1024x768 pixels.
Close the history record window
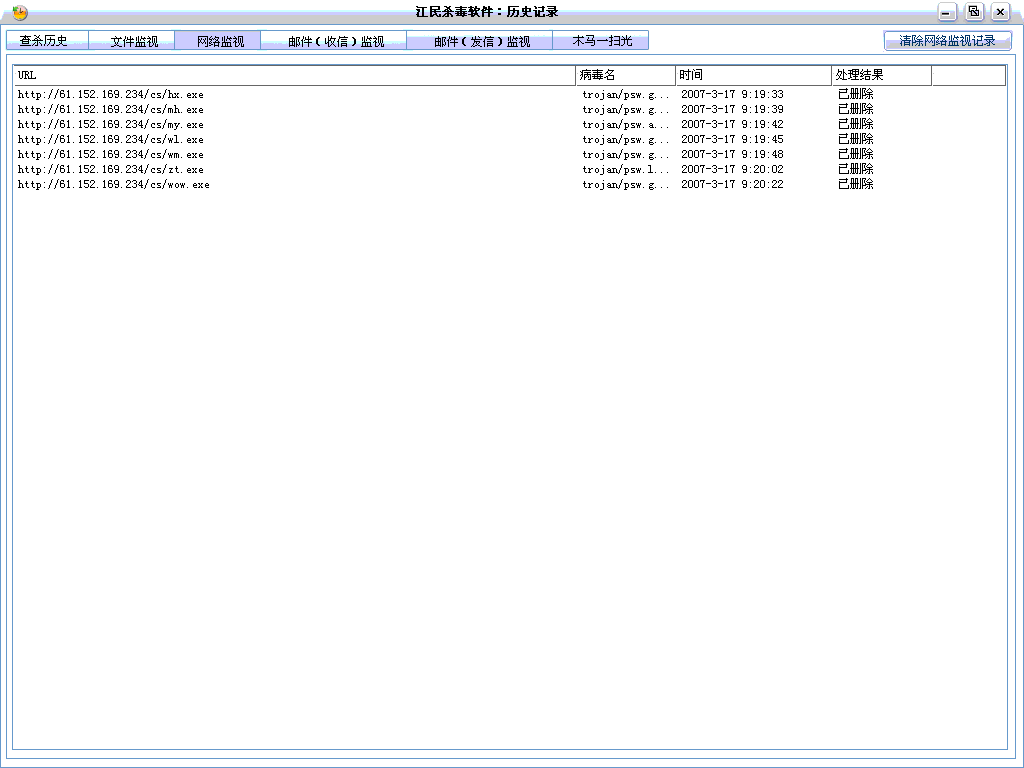[1000, 12]
